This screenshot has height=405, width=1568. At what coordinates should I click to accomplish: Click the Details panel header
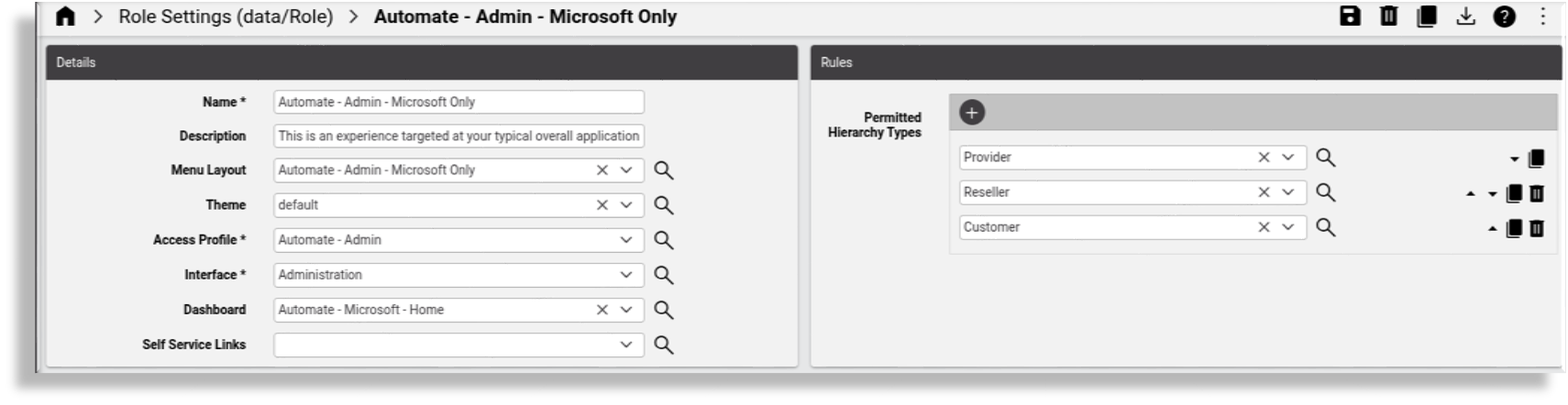tap(422, 62)
